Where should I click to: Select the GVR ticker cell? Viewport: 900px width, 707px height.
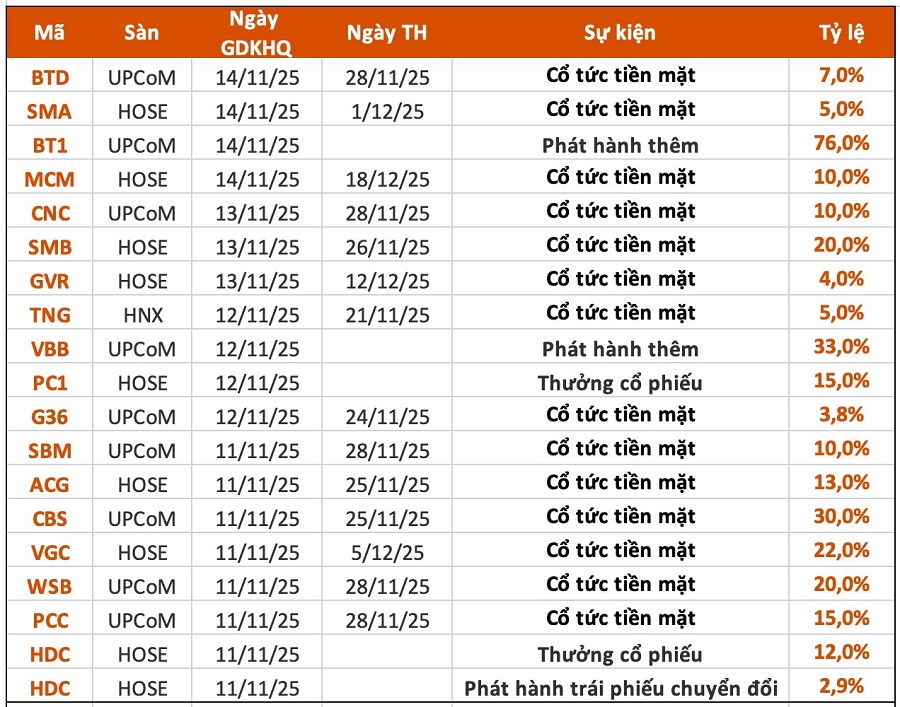pyautogui.click(x=50, y=281)
